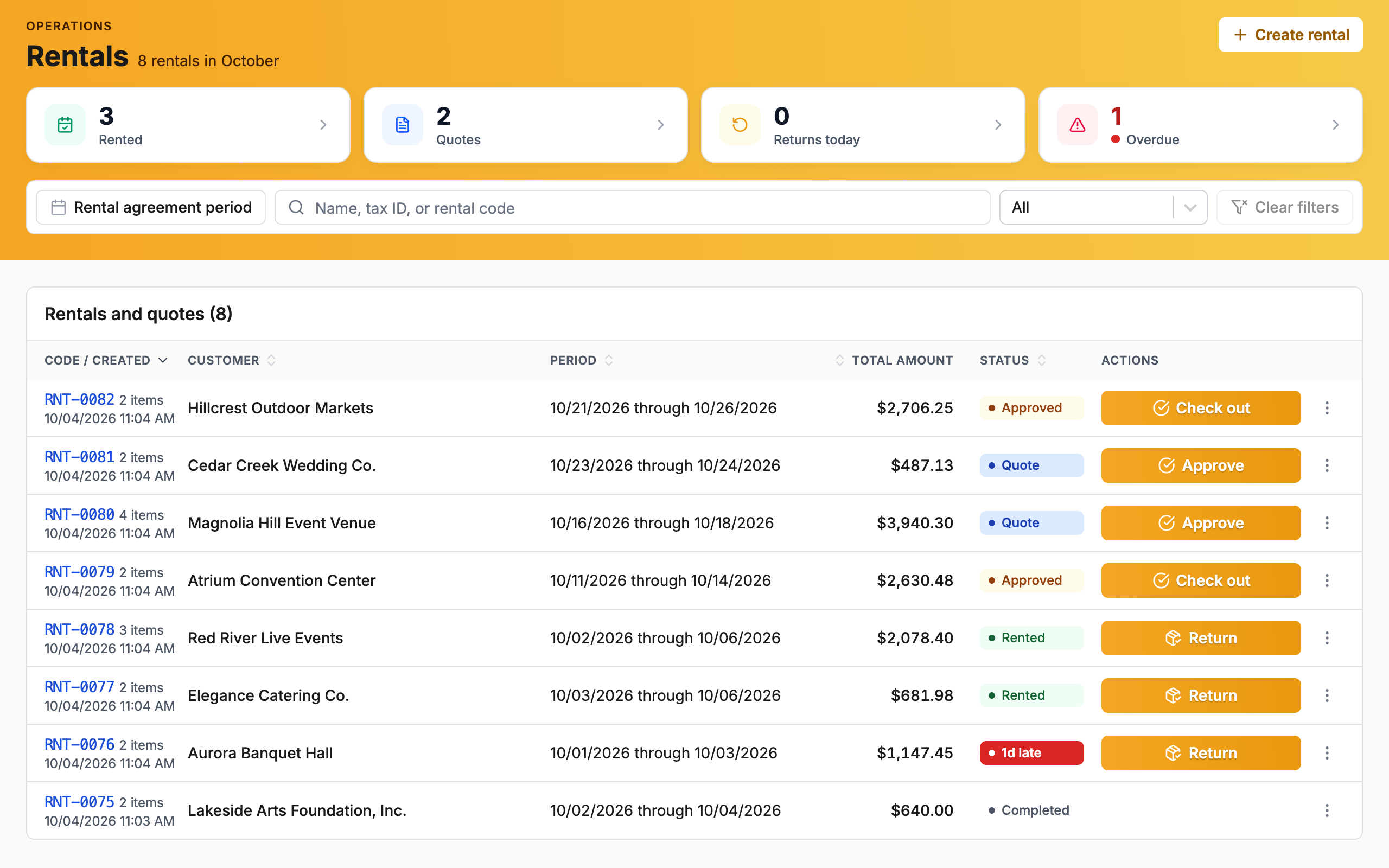Image resolution: width=1389 pixels, height=868 pixels.
Task: Open the Rental agreement period picker
Action: pos(151,207)
